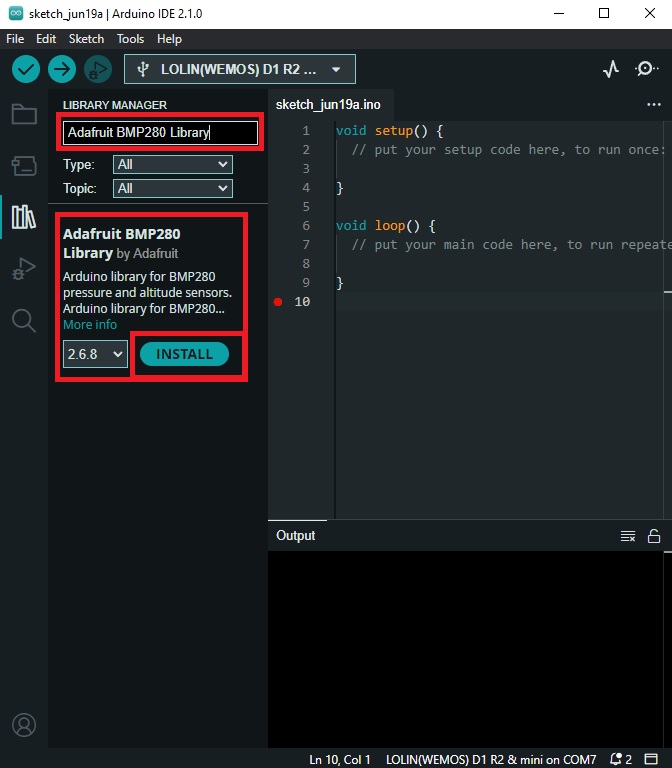This screenshot has width=672, height=768.
Task: Open the Edit menu
Action: (46, 39)
